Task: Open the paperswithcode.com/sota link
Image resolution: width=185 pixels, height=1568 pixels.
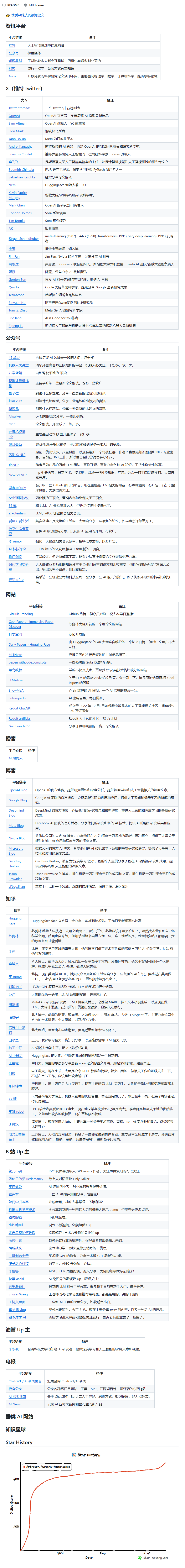Action: [x=27, y=662]
